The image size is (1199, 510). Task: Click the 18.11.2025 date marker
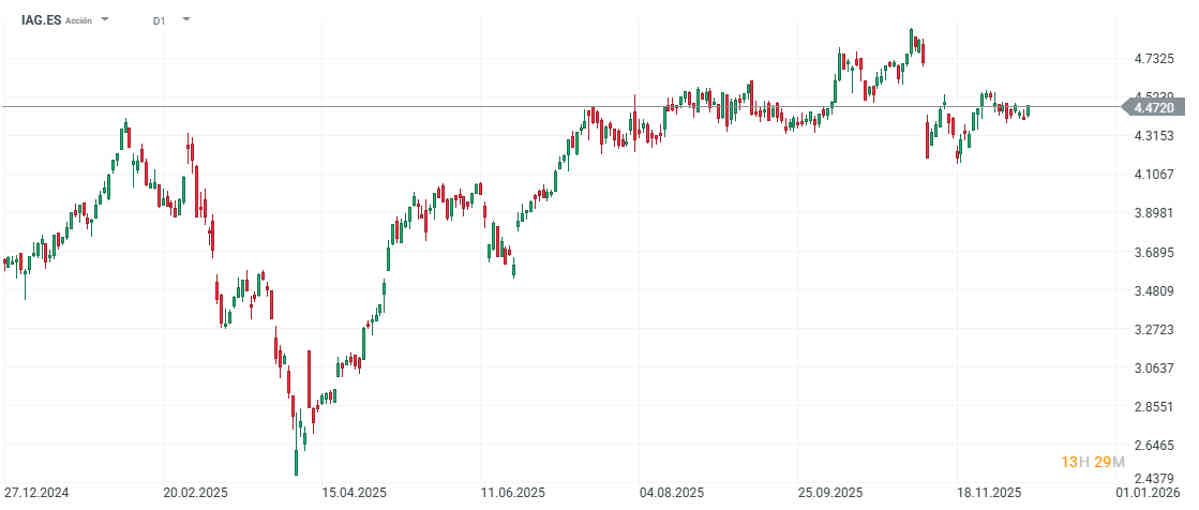click(988, 492)
